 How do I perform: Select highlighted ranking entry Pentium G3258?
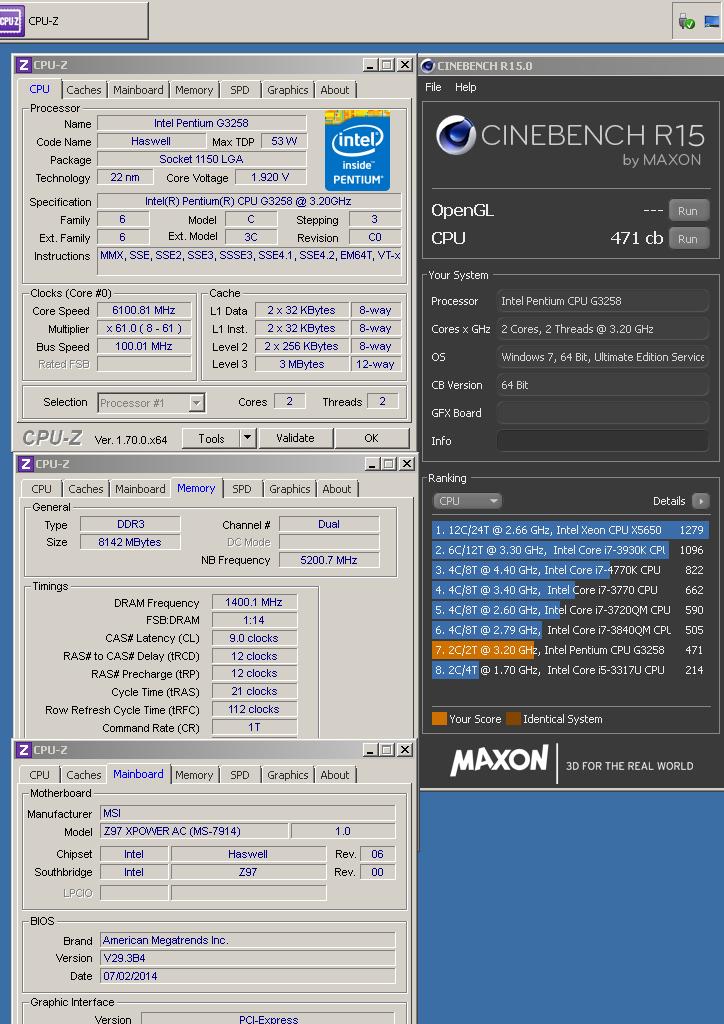click(570, 650)
